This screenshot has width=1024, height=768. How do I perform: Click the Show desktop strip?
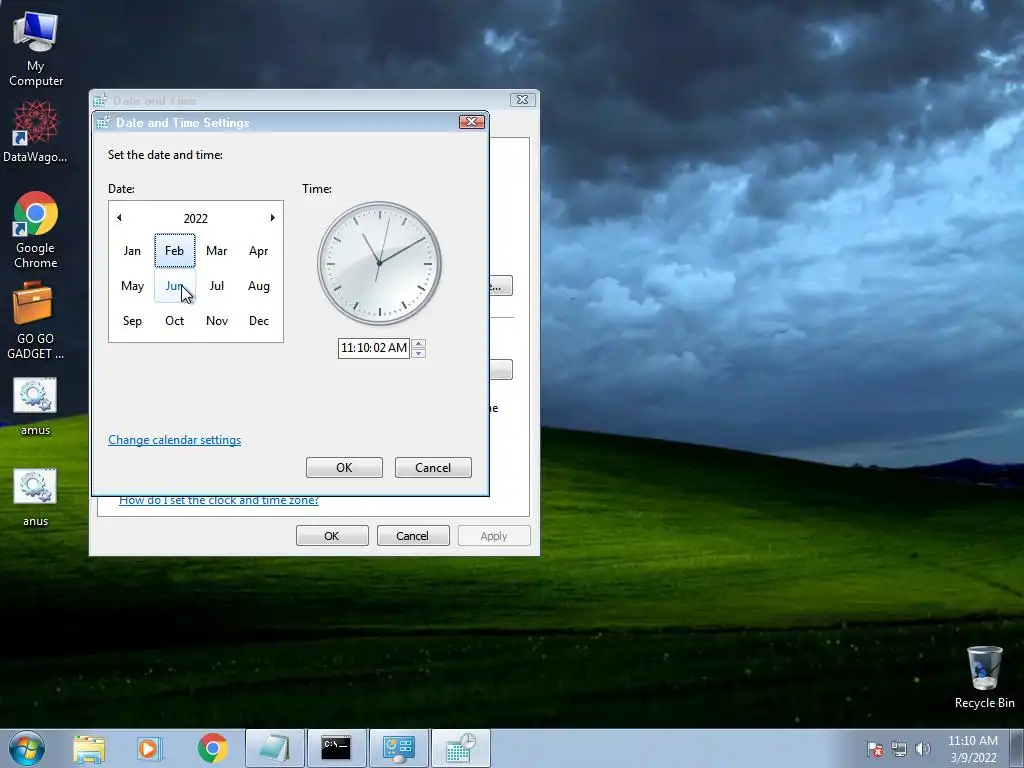(1017, 748)
